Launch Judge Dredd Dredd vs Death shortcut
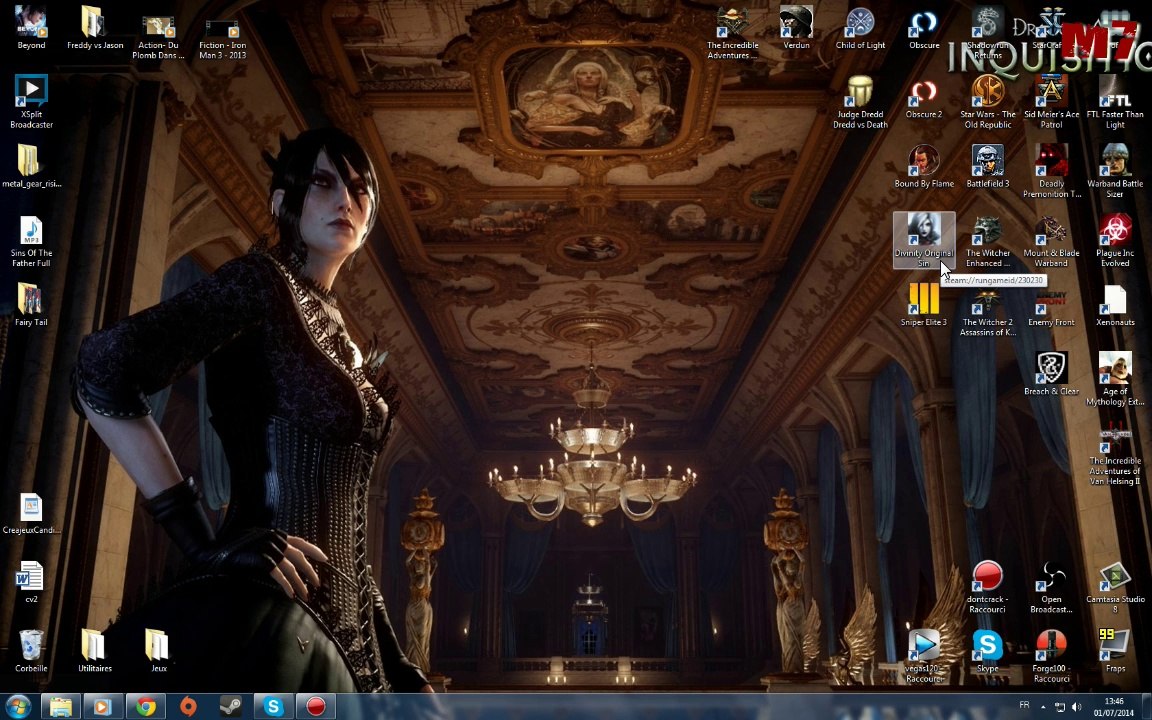 pyautogui.click(x=860, y=101)
